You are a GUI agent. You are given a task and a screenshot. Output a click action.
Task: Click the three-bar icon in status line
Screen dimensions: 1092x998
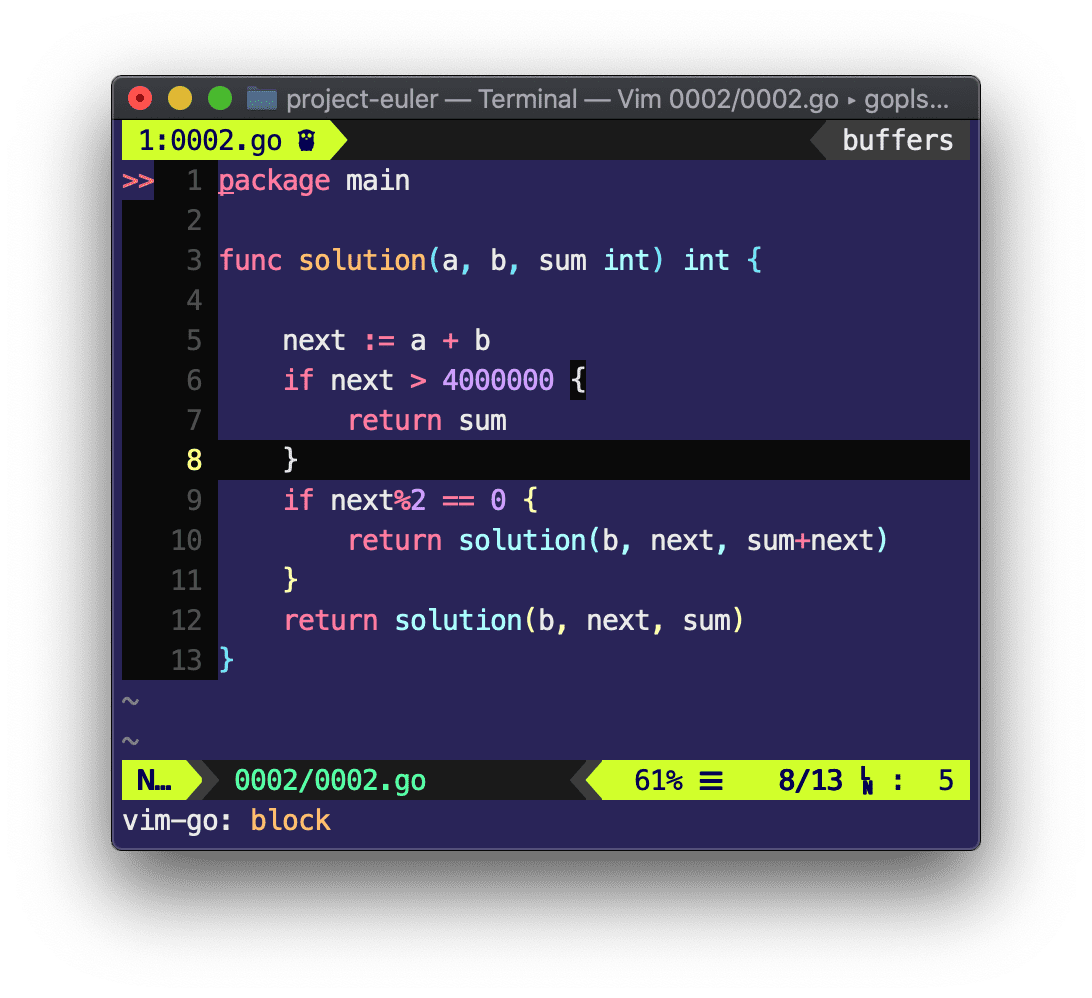coord(711,780)
